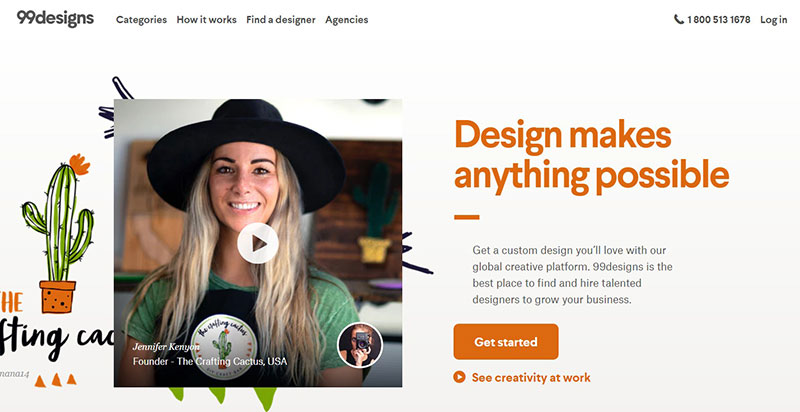
Task: Click the Crafting Cactus circular logo badge
Action: click(224, 347)
